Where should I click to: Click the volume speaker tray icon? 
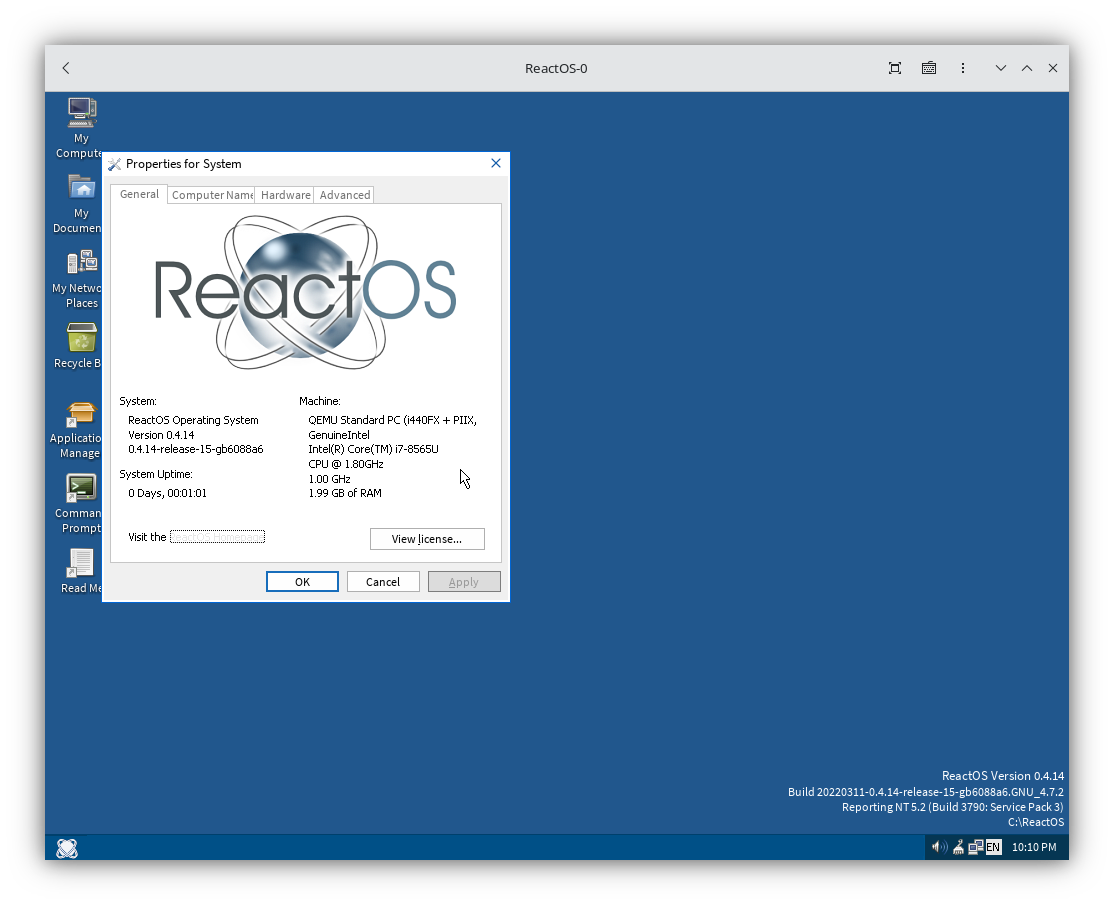pyautogui.click(x=939, y=847)
